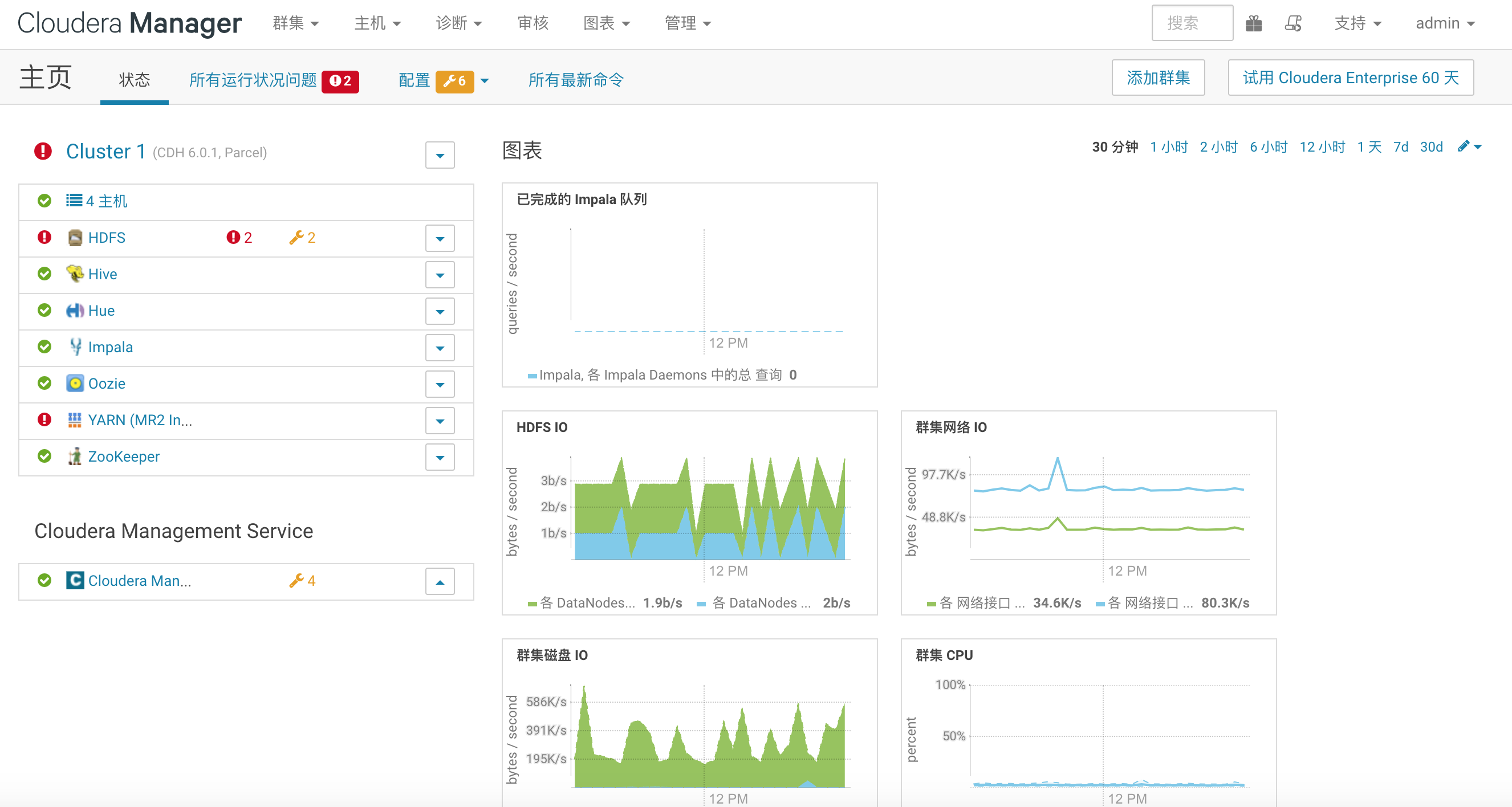Click the gift parcel icon in header
The height and width of the screenshot is (807, 1512).
point(1254,23)
